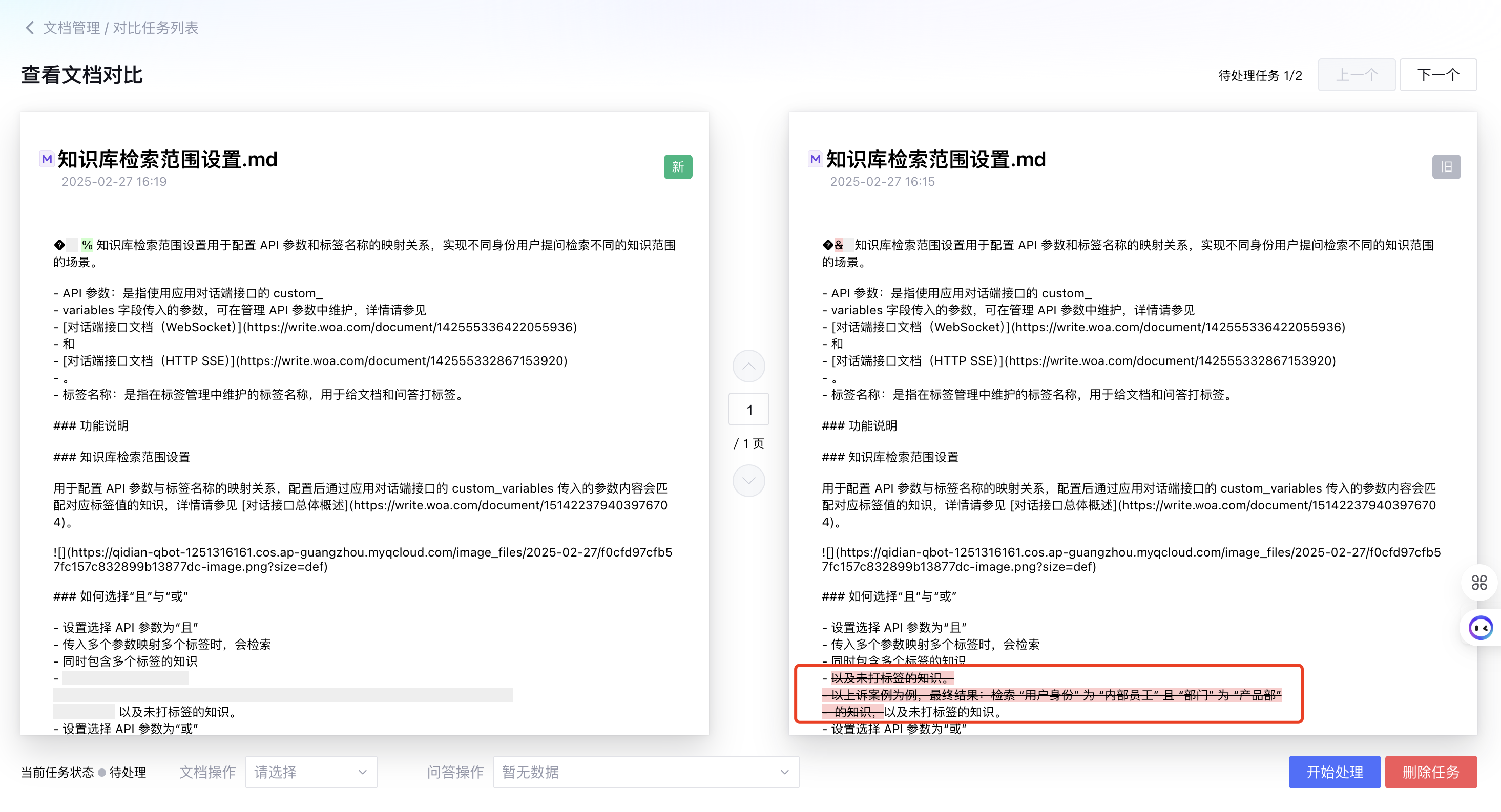Click the back arrow beside 文档管理
The width and height of the screenshot is (1501, 812).
coord(30,27)
